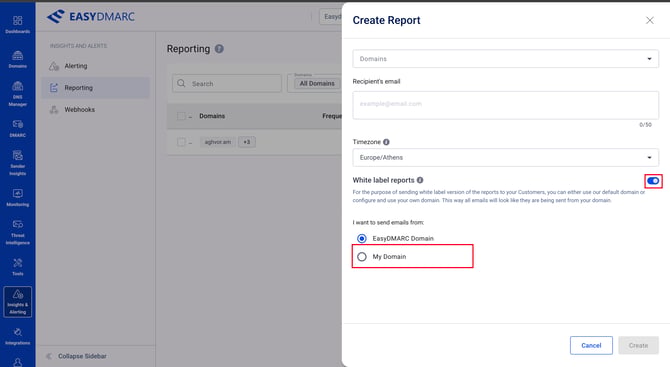670x367 pixels.
Task: Open the All Domains filter dropdown
Action: point(314,83)
